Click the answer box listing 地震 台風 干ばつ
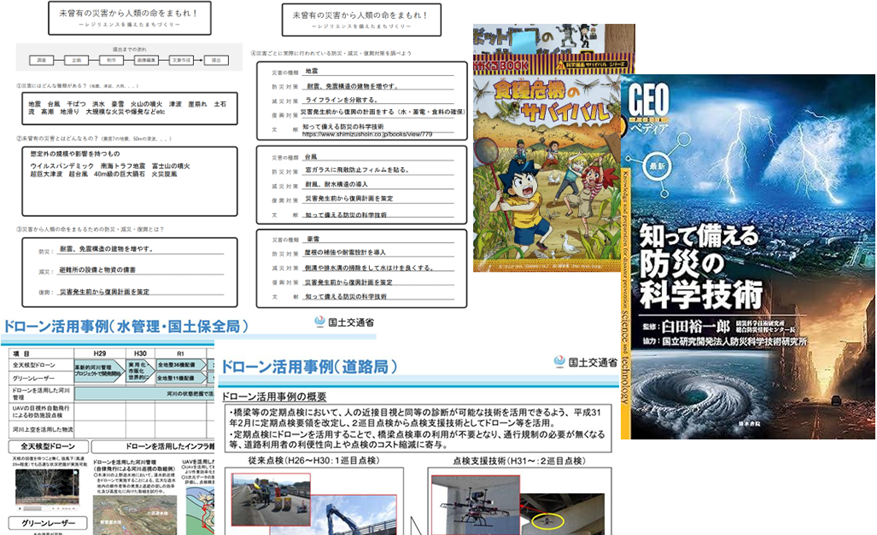This screenshot has width=877, height=535. [x=130, y=108]
